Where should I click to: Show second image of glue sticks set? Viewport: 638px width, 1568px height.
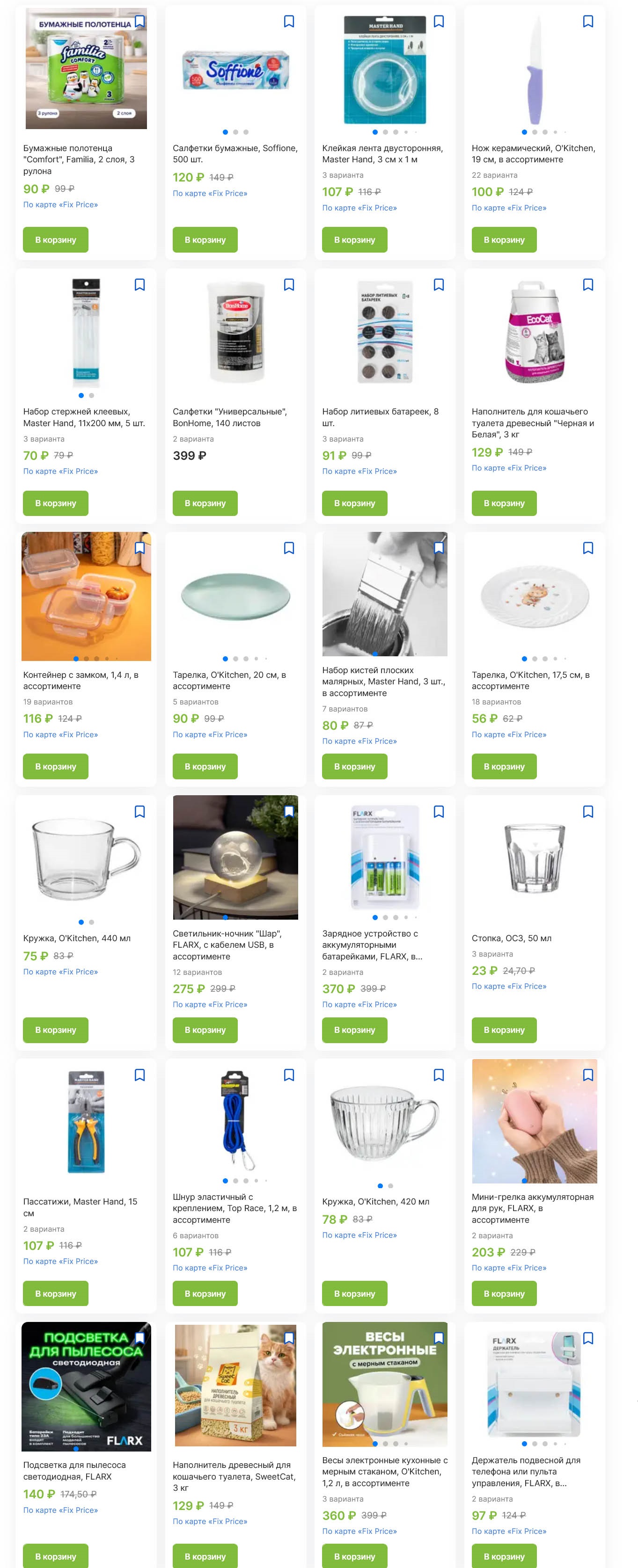click(91, 396)
